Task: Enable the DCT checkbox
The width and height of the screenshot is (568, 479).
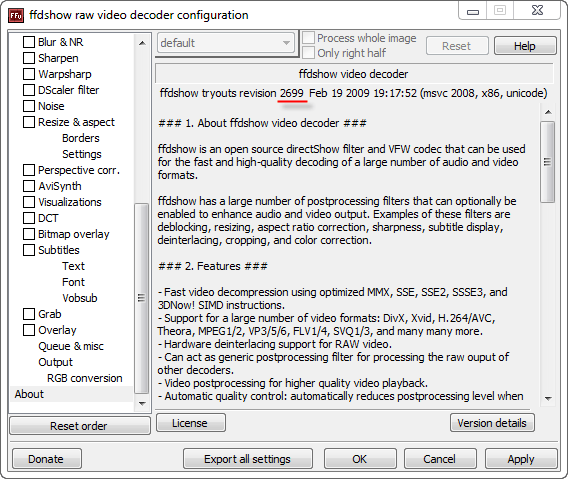Action: click(x=29, y=218)
